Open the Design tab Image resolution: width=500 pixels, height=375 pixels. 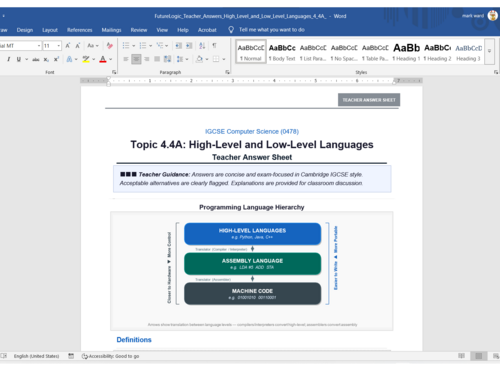click(25, 30)
